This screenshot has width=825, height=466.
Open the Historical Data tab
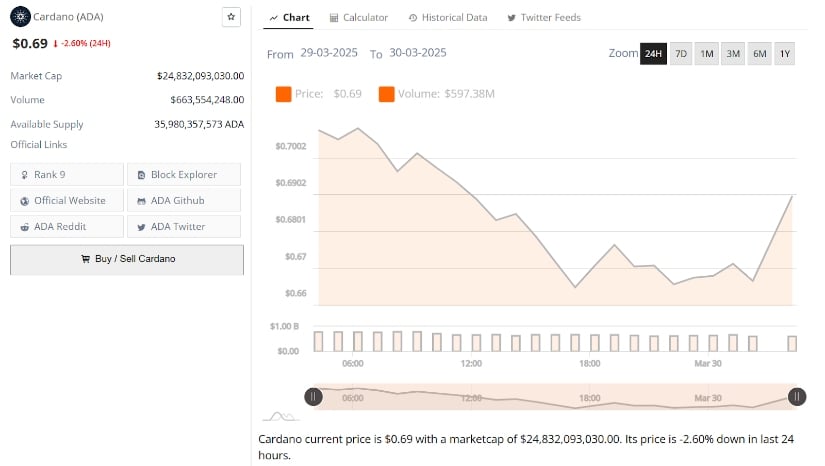click(x=448, y=18)
